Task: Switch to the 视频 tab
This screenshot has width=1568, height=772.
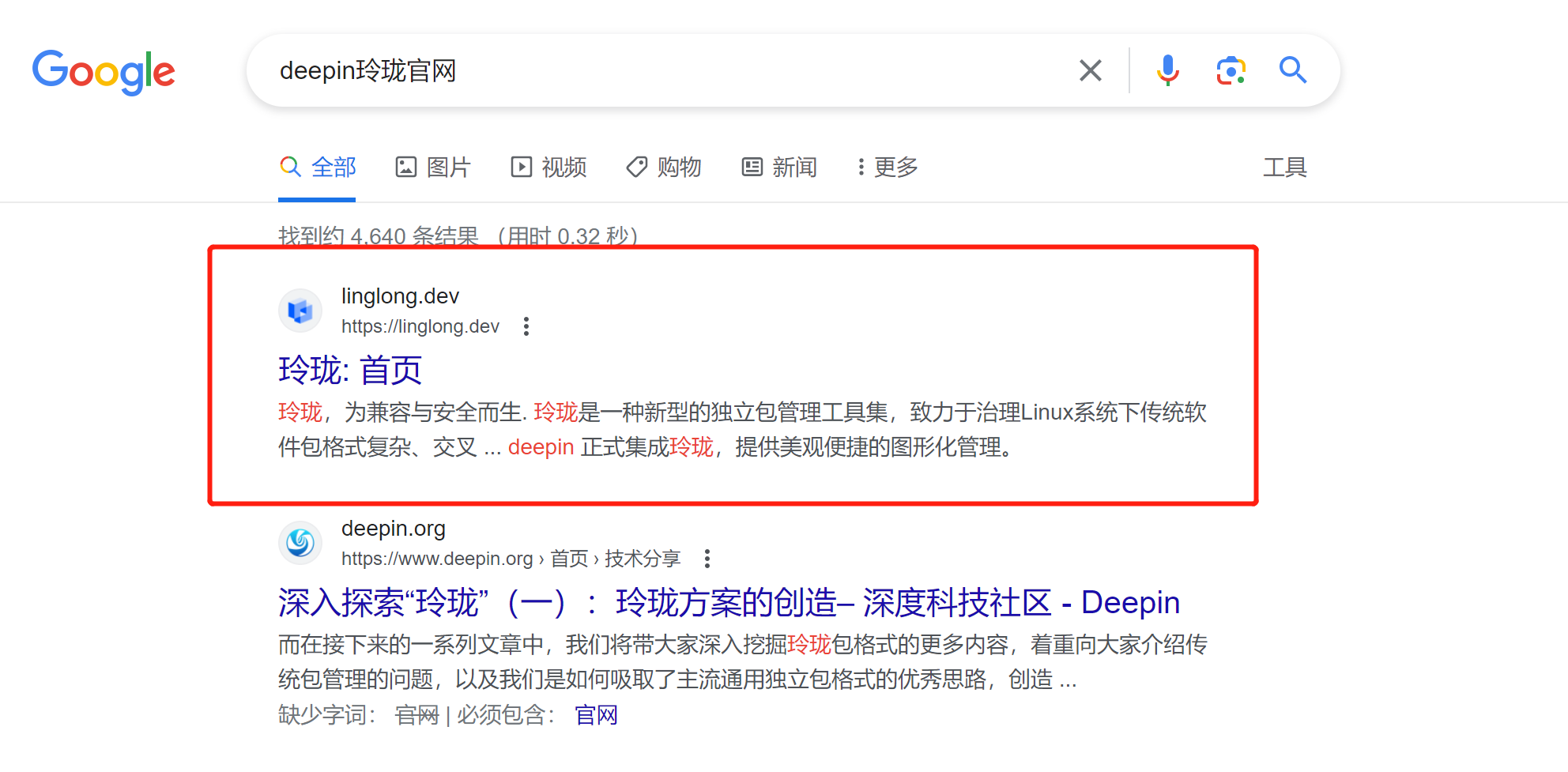Action: [x=548, y=167]
